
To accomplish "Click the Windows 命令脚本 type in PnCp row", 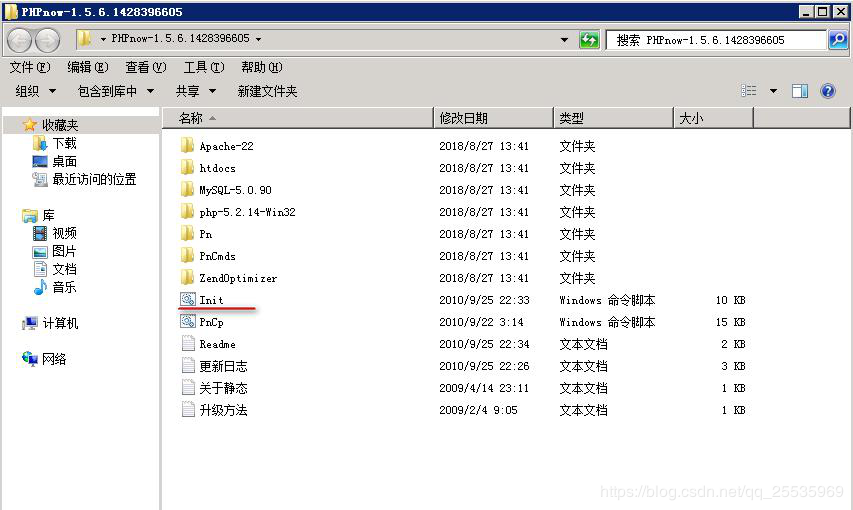I will click(607, 322).
